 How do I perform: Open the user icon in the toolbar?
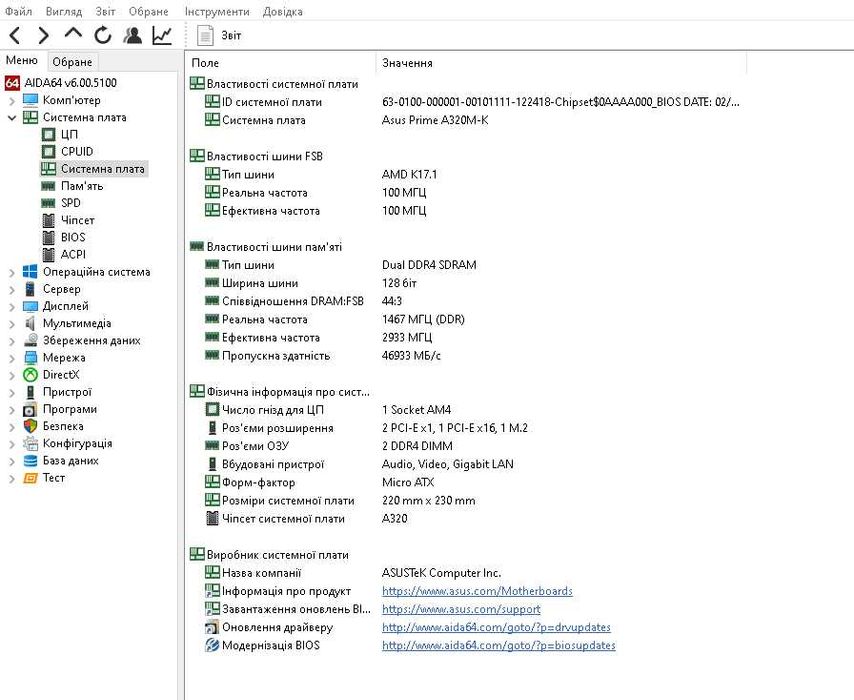132,35
